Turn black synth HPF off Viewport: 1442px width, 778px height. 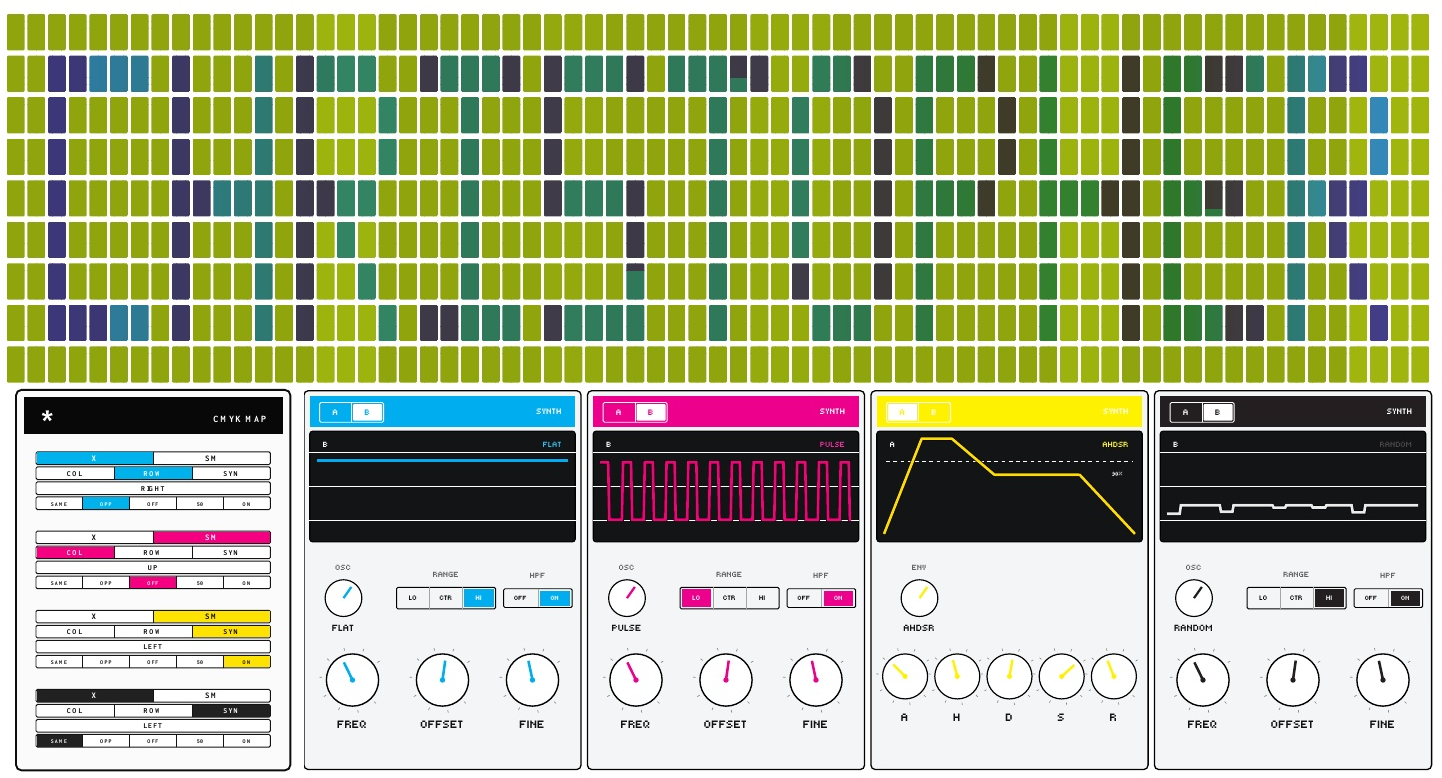[x=1371, y=598]
